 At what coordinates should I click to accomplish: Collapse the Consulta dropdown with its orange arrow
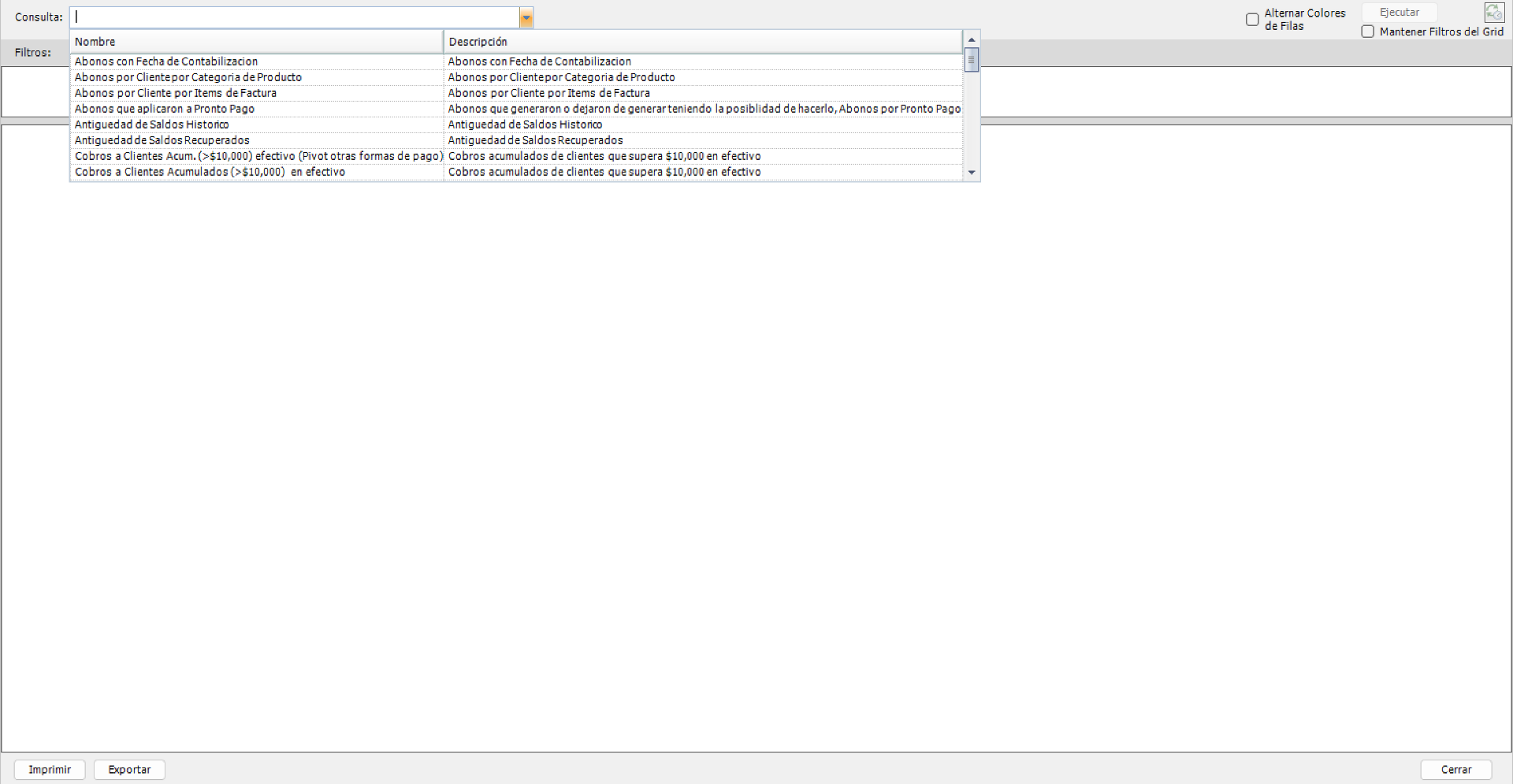(526, 17)
